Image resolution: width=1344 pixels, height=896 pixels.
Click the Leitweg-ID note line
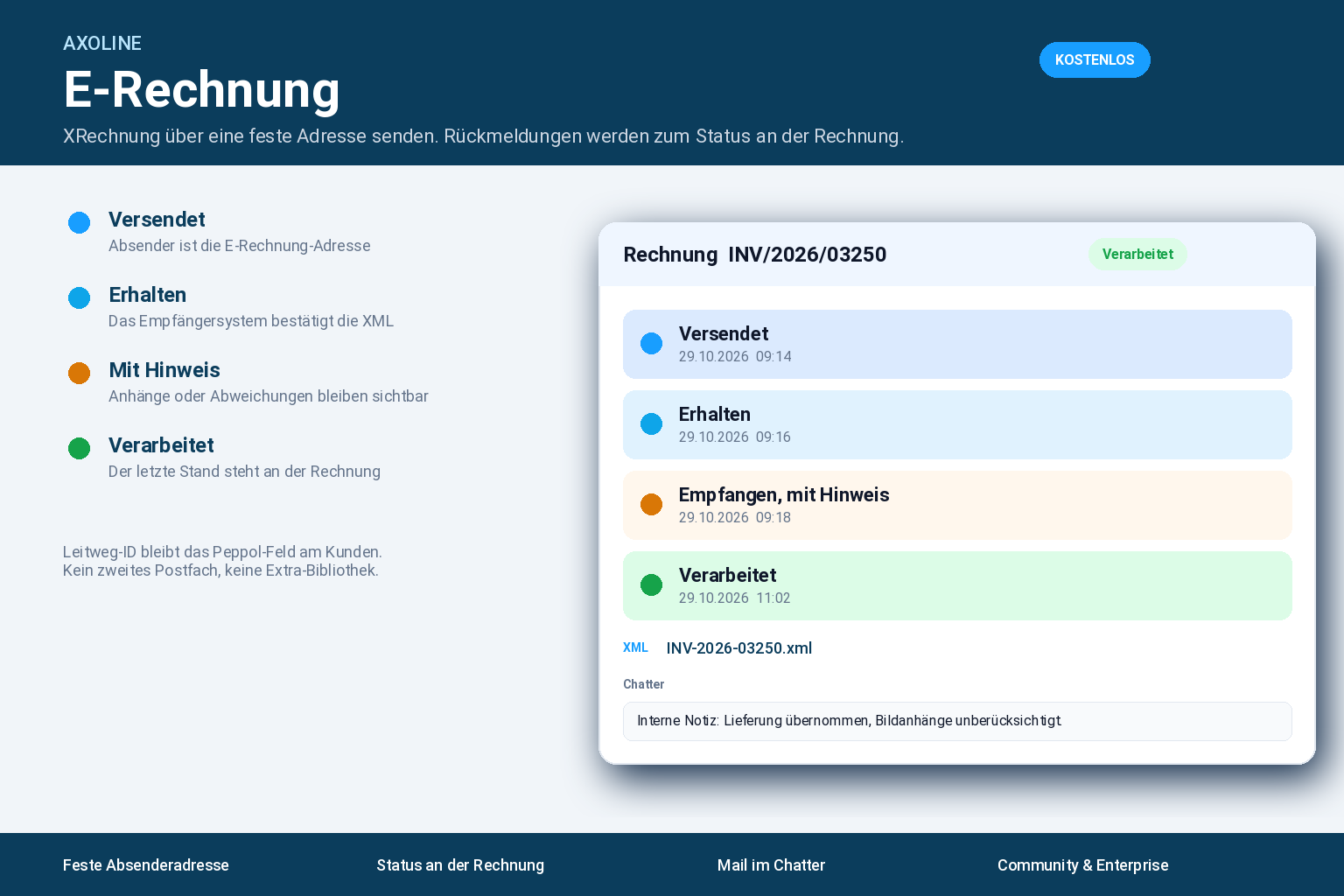(222, 552)
